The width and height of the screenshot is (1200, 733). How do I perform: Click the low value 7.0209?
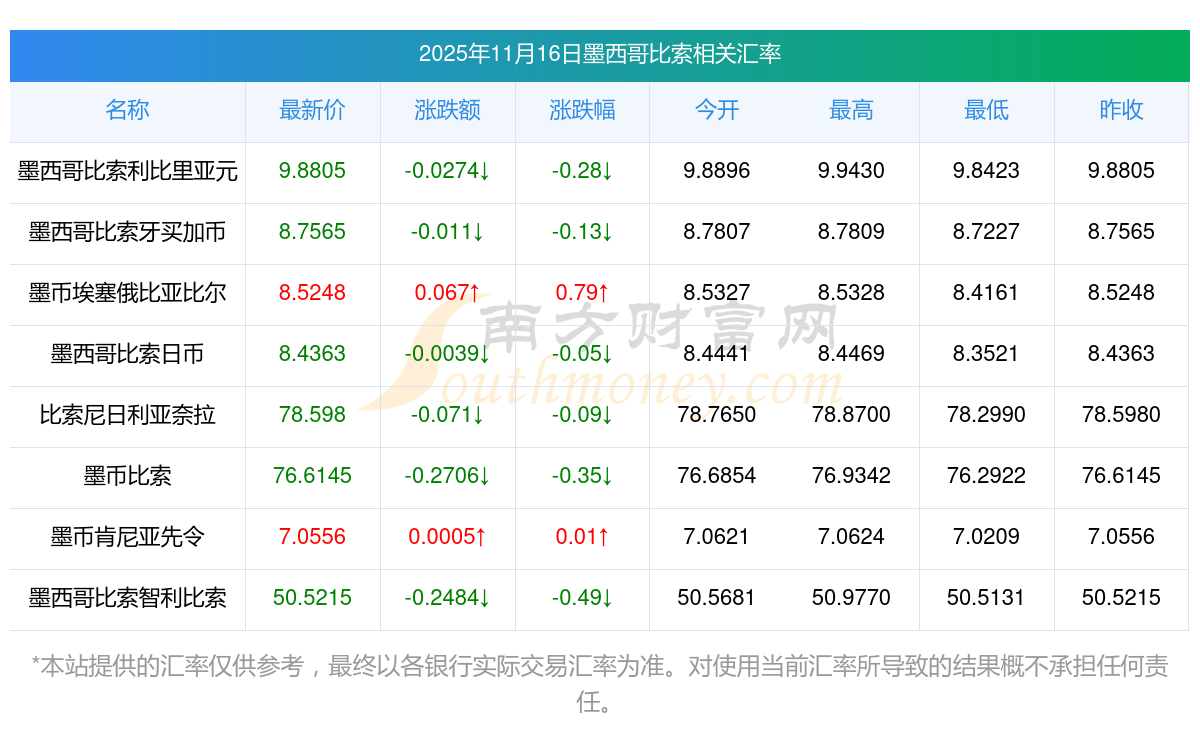(986, 537)
